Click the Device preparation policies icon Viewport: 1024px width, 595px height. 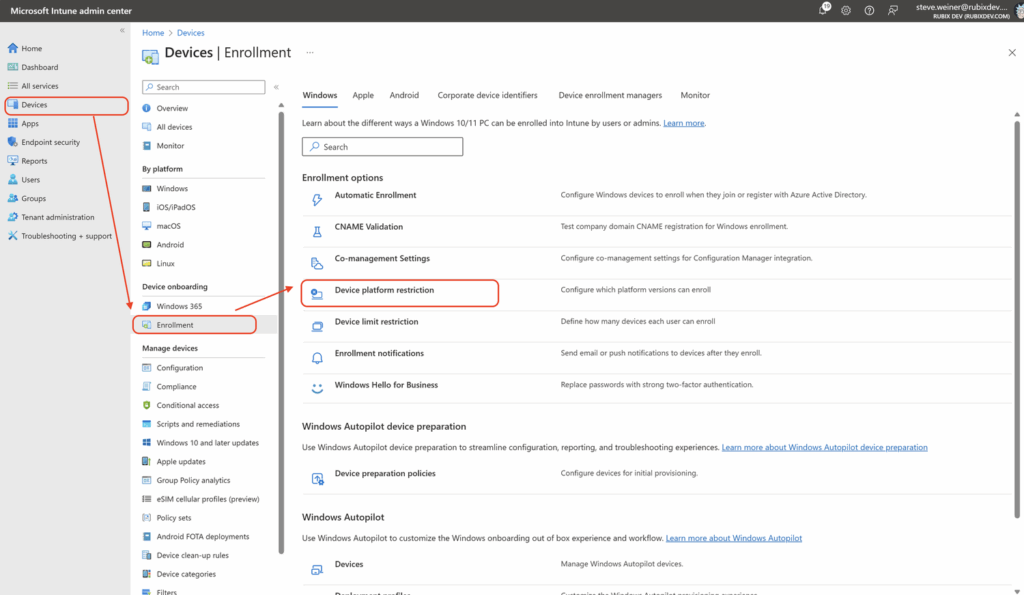(x=317, y=478)
